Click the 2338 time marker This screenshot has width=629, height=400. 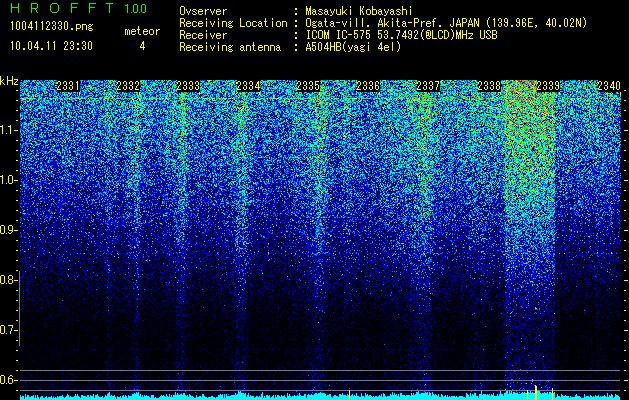[489, 86]
